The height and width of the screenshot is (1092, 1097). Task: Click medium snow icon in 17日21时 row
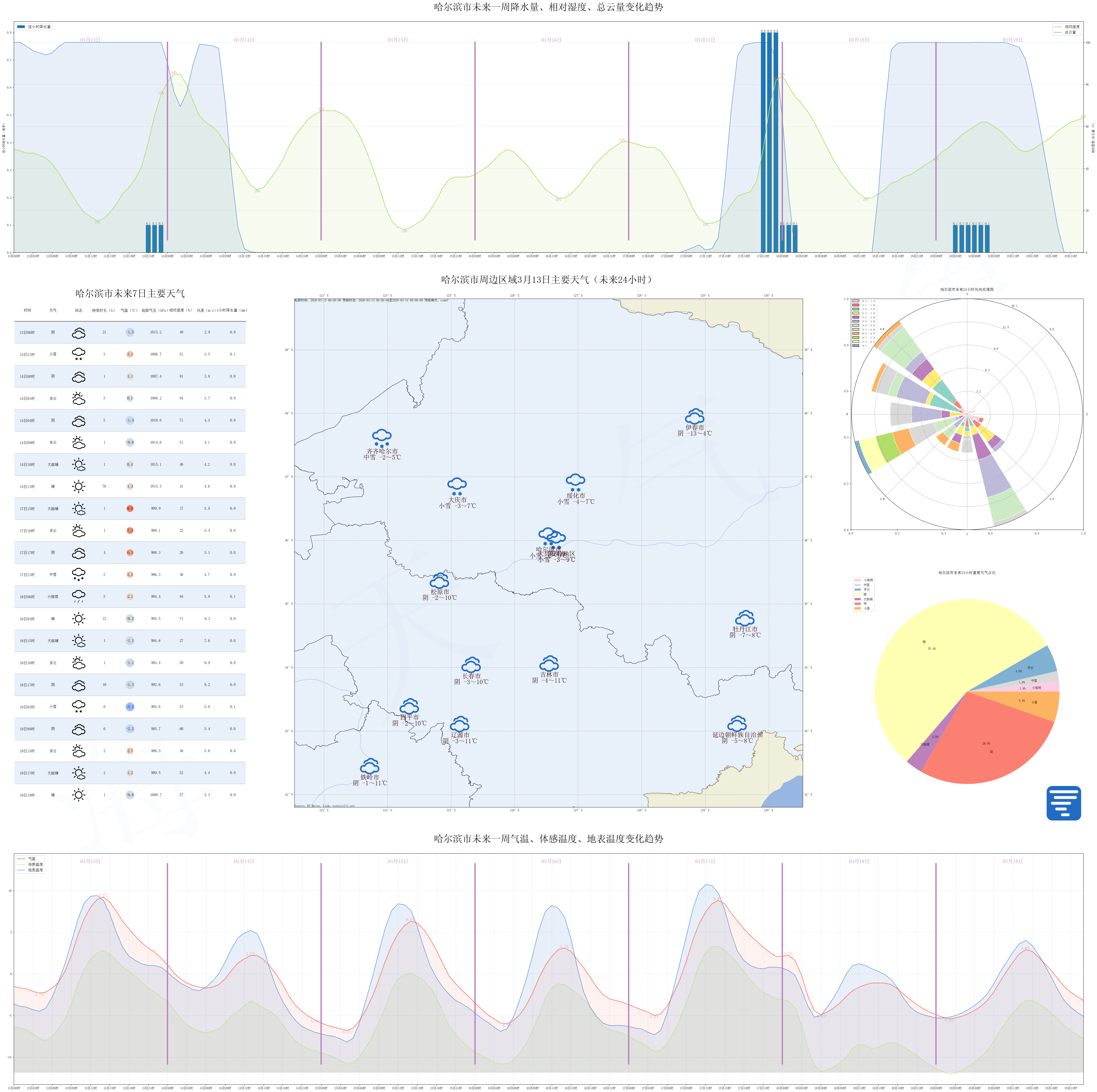78,575
